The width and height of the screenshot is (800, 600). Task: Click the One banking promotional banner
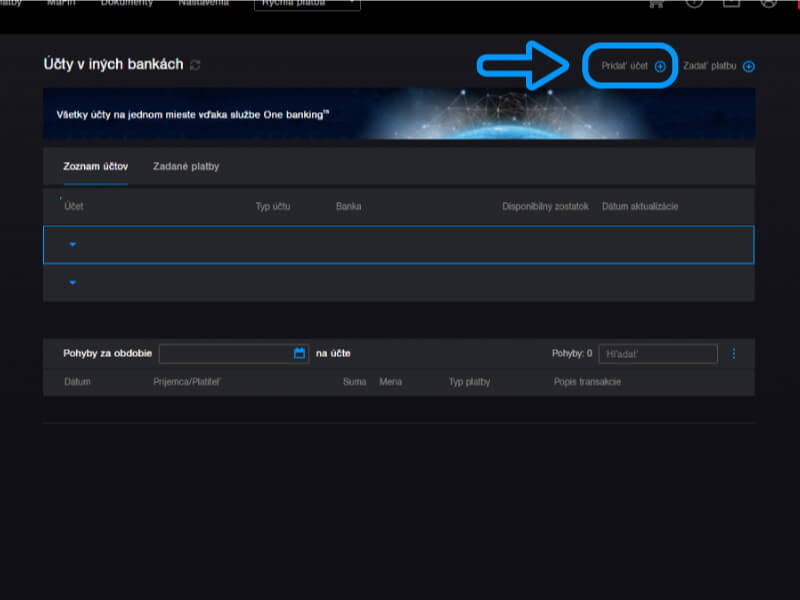click(398, 113)
